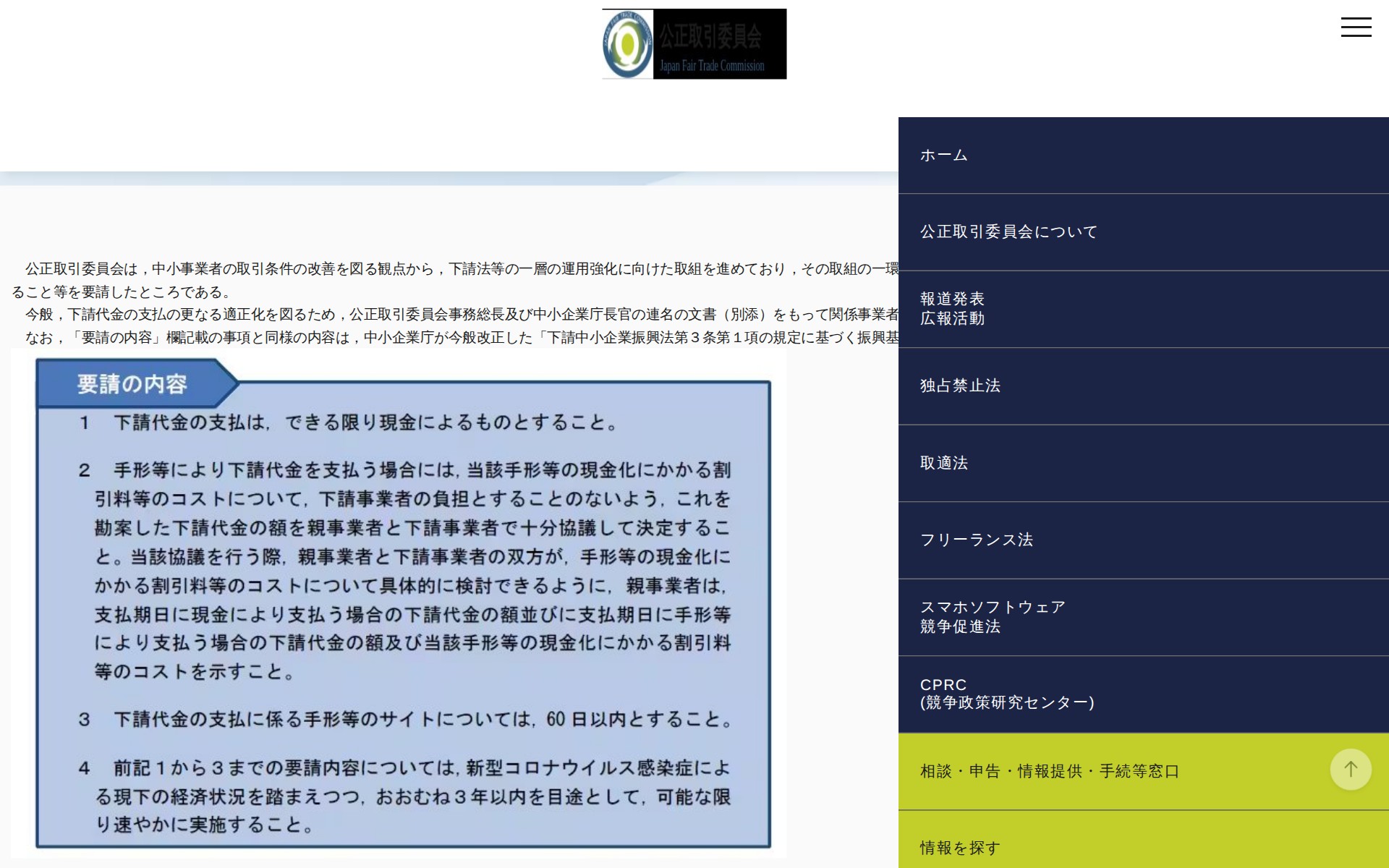Open 公正取引委員会について menu item
The width and height of the screenshot is (1389, 868).
coord(1008,232)
